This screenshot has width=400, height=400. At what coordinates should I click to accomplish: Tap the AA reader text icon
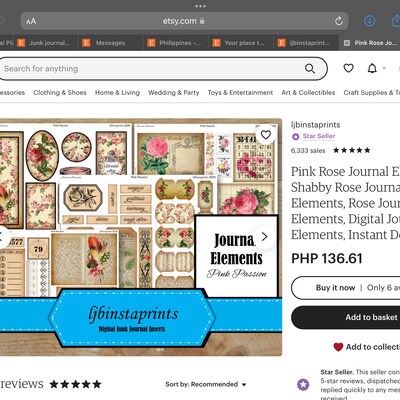click(x=31, y=21)
